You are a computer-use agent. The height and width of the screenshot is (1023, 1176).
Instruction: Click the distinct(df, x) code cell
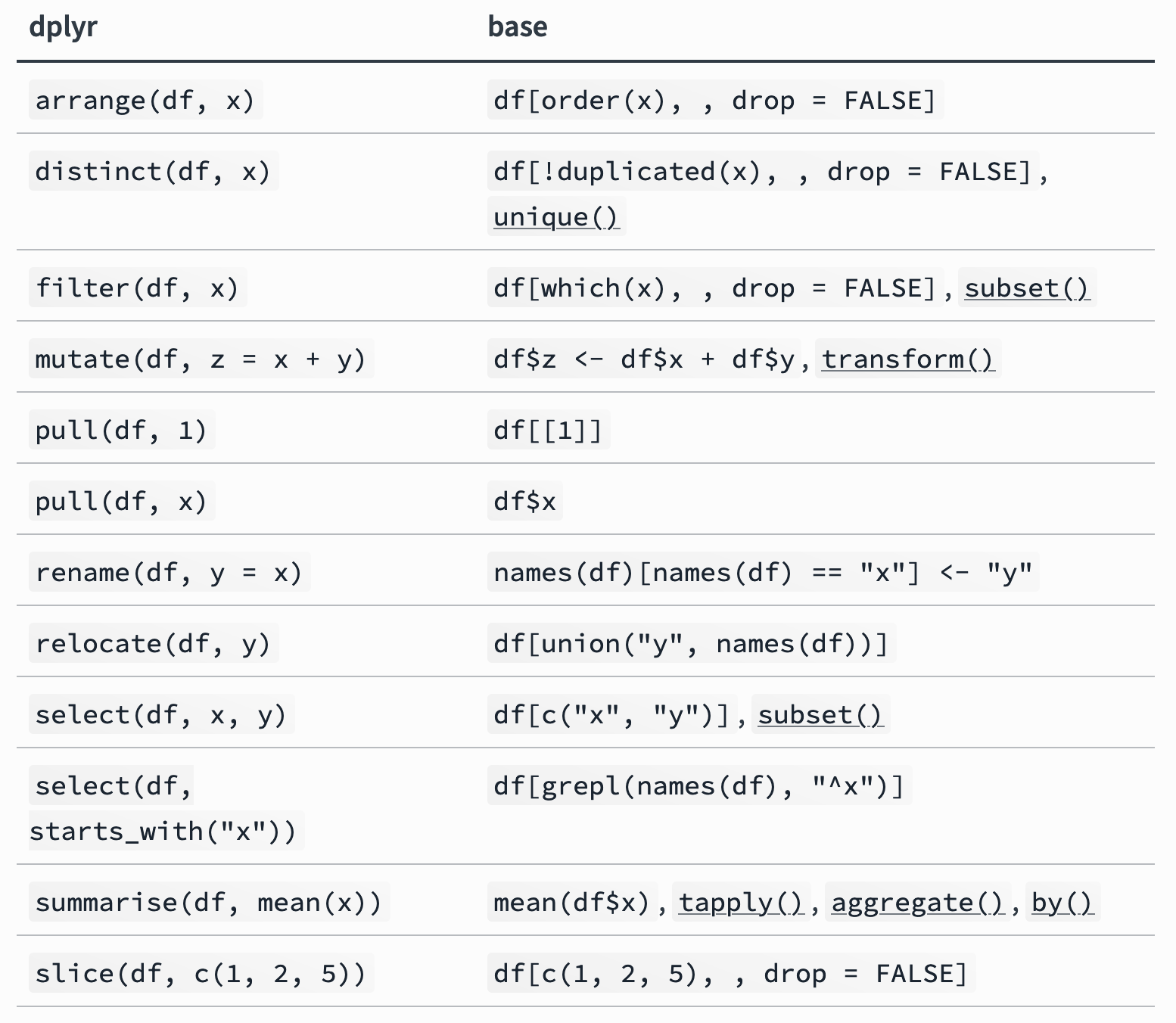pyautogui.click(x=153, y=173)
